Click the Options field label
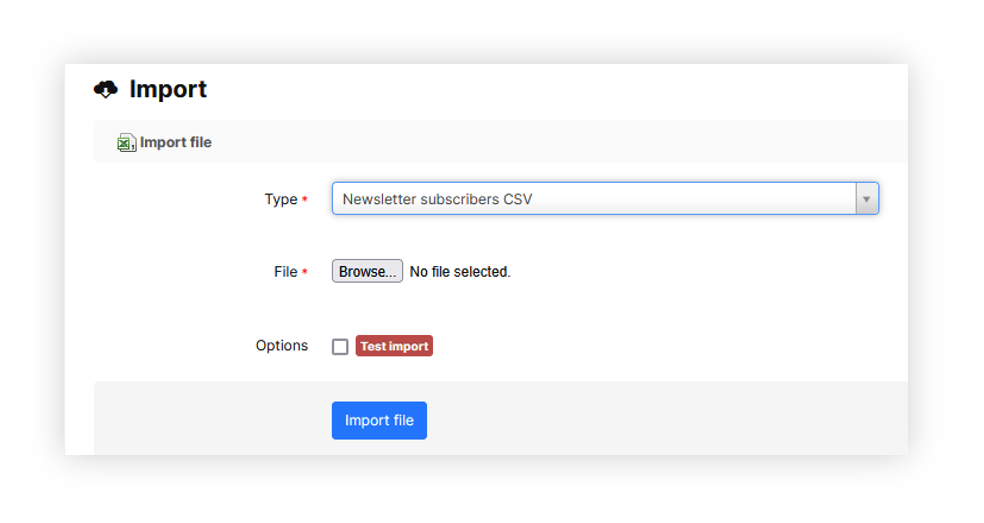Viewport: 984px width, 523px height. click(282, 345)
